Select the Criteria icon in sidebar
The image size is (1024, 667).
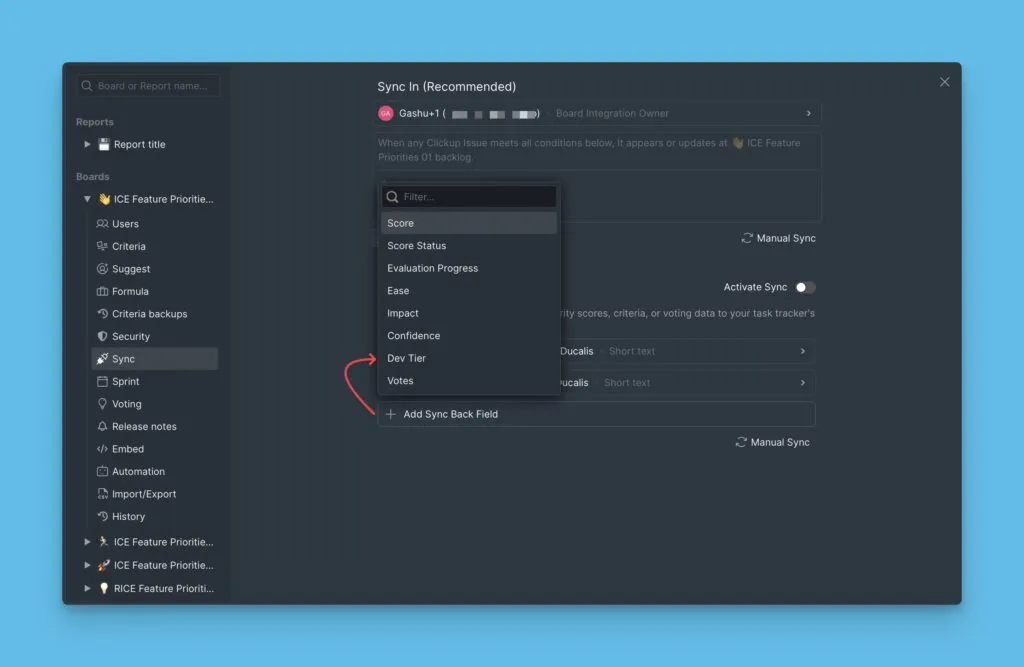point(102,246)
